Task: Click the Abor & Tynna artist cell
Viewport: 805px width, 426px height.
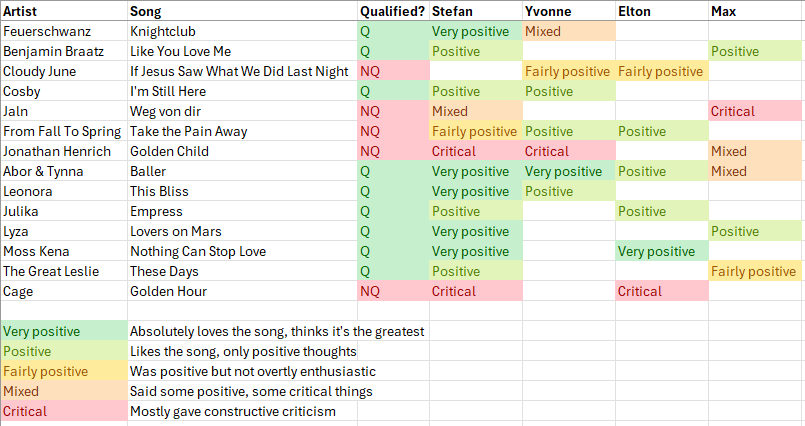Action: pos(64,171)
